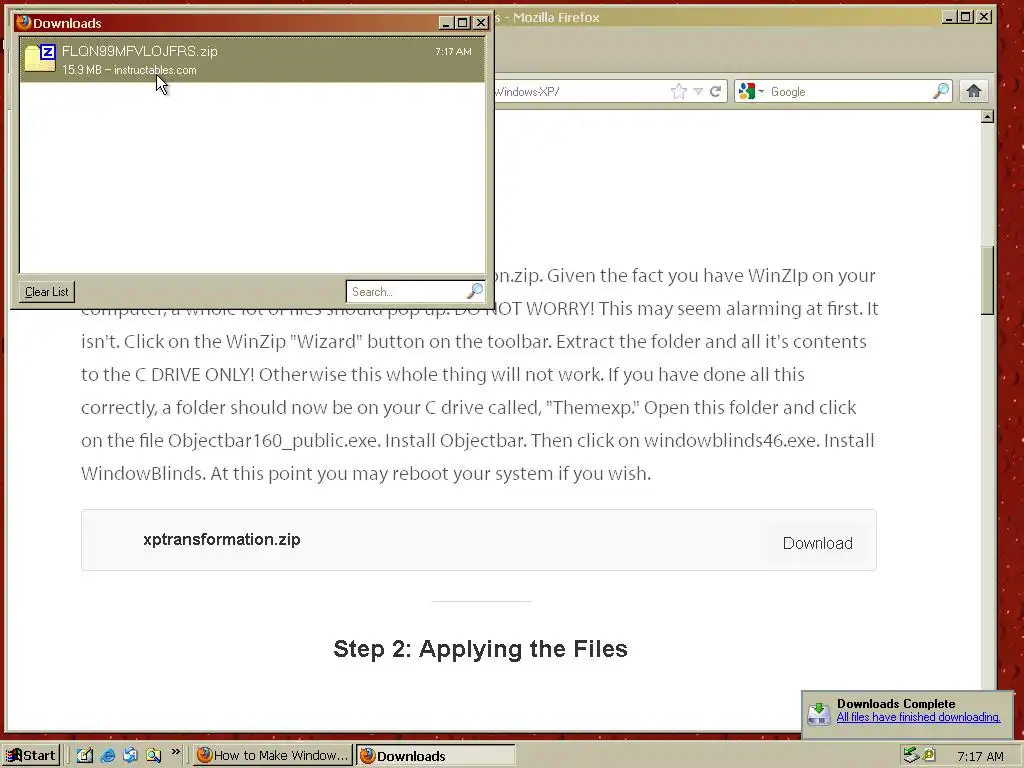Screen dimensions: 1024x768
Task: Click the Firefox icon in Downloads title bar
Action: coord(24,22)
